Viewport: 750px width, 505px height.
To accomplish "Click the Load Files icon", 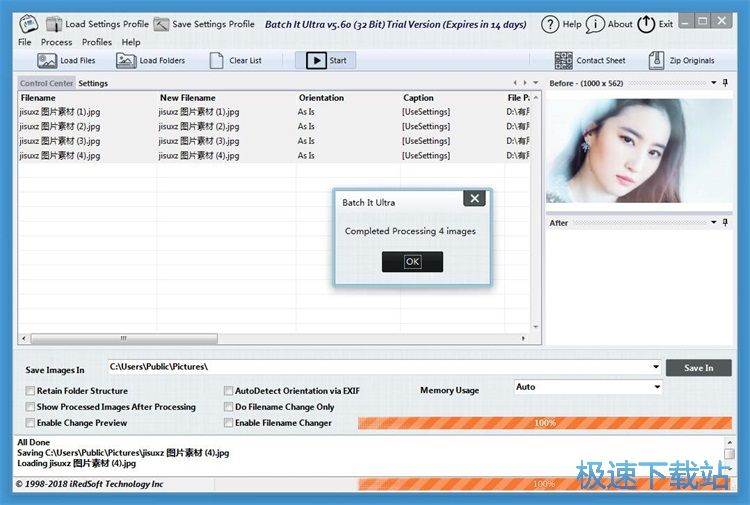I will pos(47,61).
